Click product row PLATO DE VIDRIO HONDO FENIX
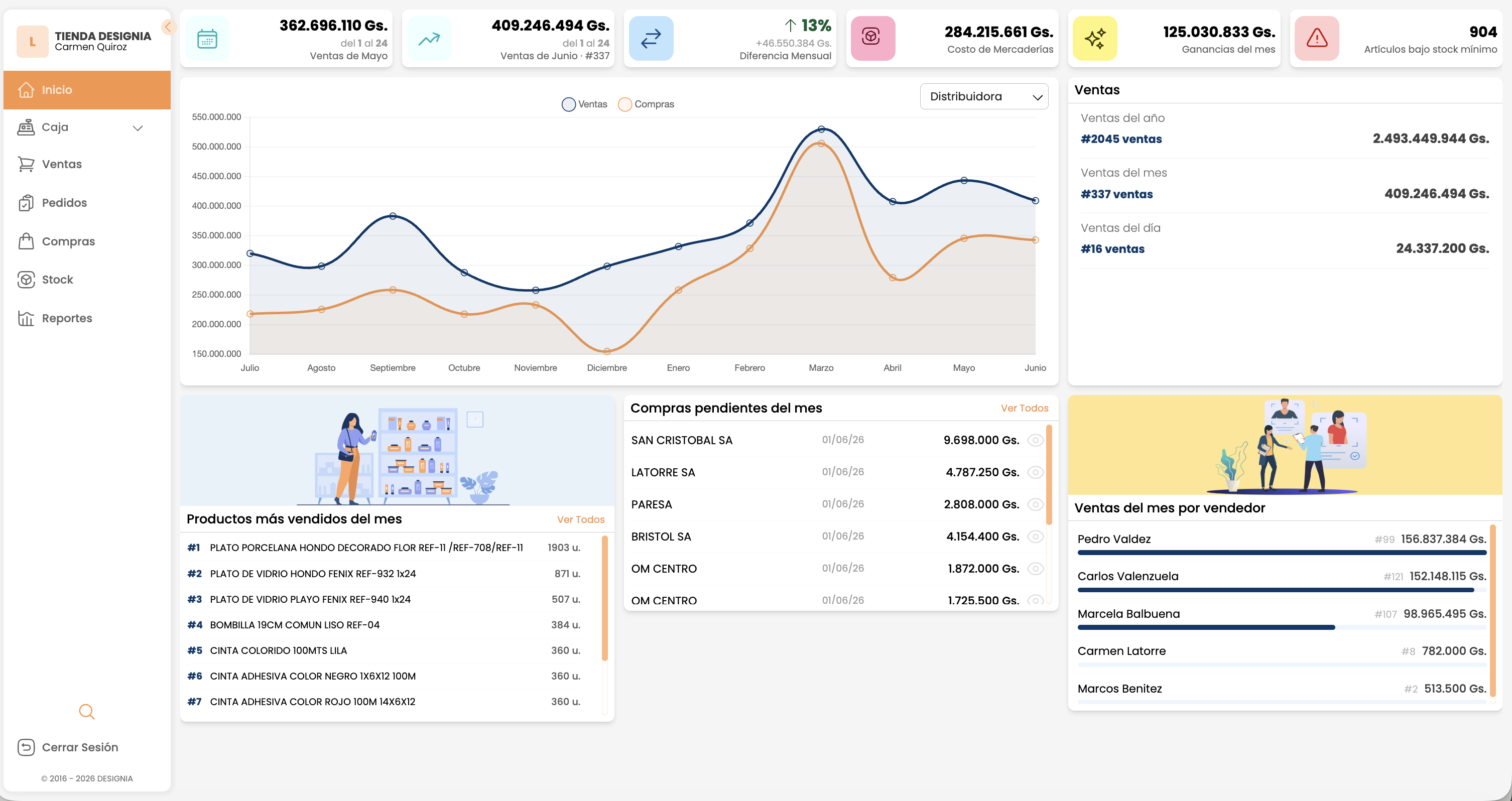 (384, 574)
